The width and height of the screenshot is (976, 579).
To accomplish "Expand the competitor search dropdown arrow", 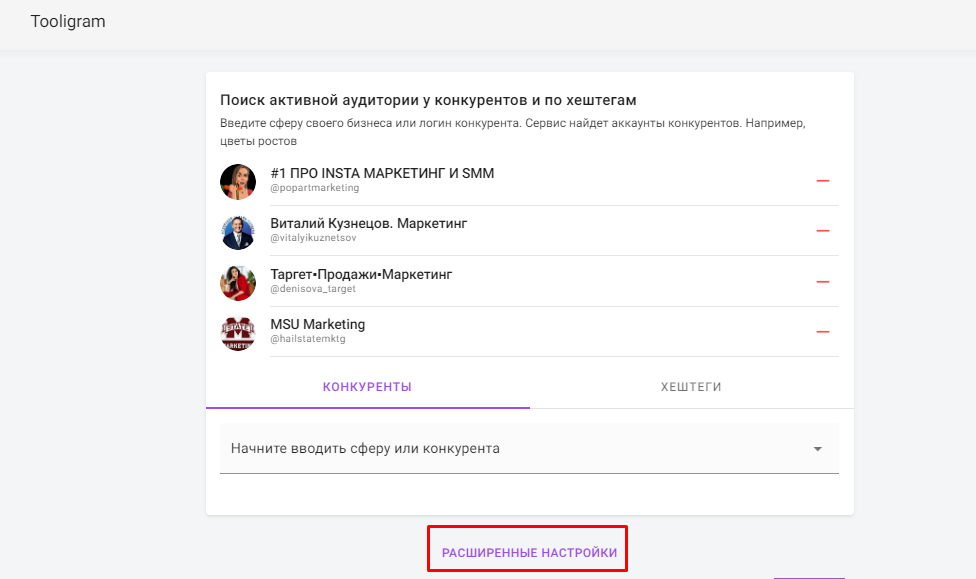I will [818, 449].
